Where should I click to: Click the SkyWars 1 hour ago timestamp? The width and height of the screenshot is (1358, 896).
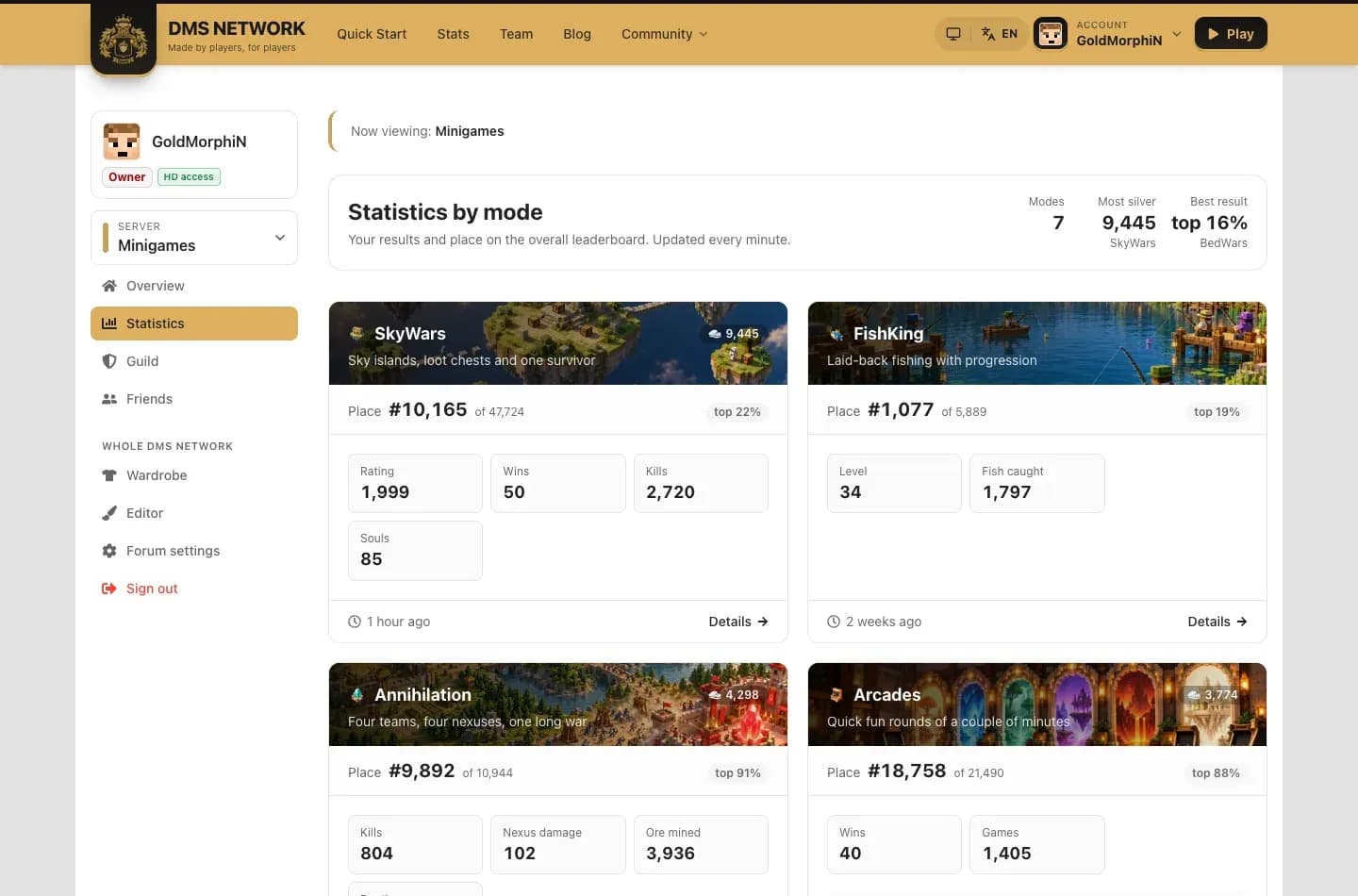click(389, 622)
